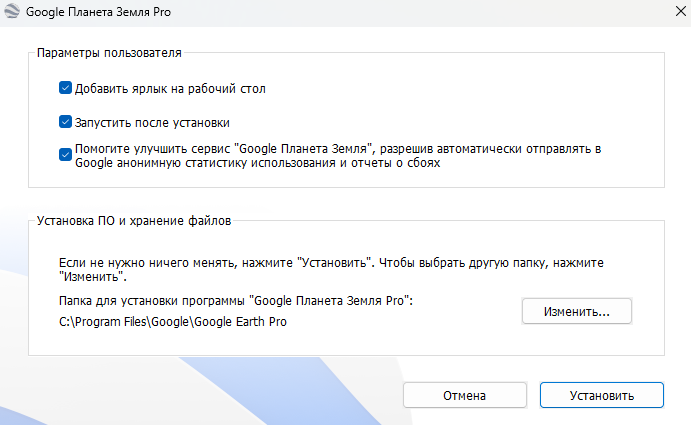Viewport: 691px width, 425px height.
Task: Click the 'Установка ПО и хранение файлов' label
Action: tap(134, 220)
